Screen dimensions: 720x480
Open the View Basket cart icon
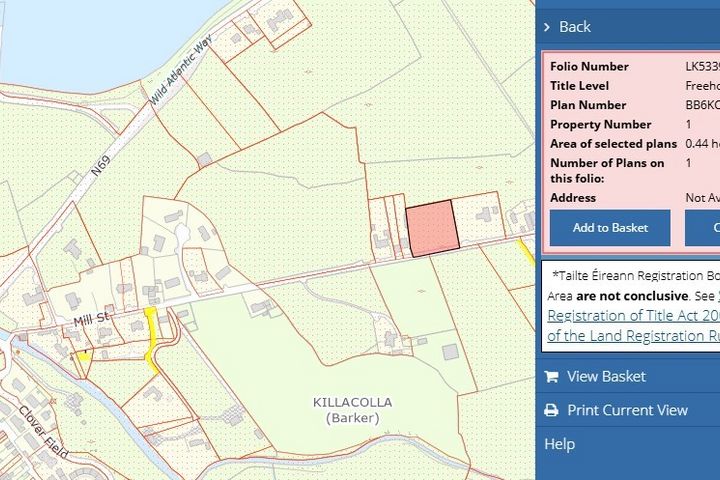click(x=551, y=377)
